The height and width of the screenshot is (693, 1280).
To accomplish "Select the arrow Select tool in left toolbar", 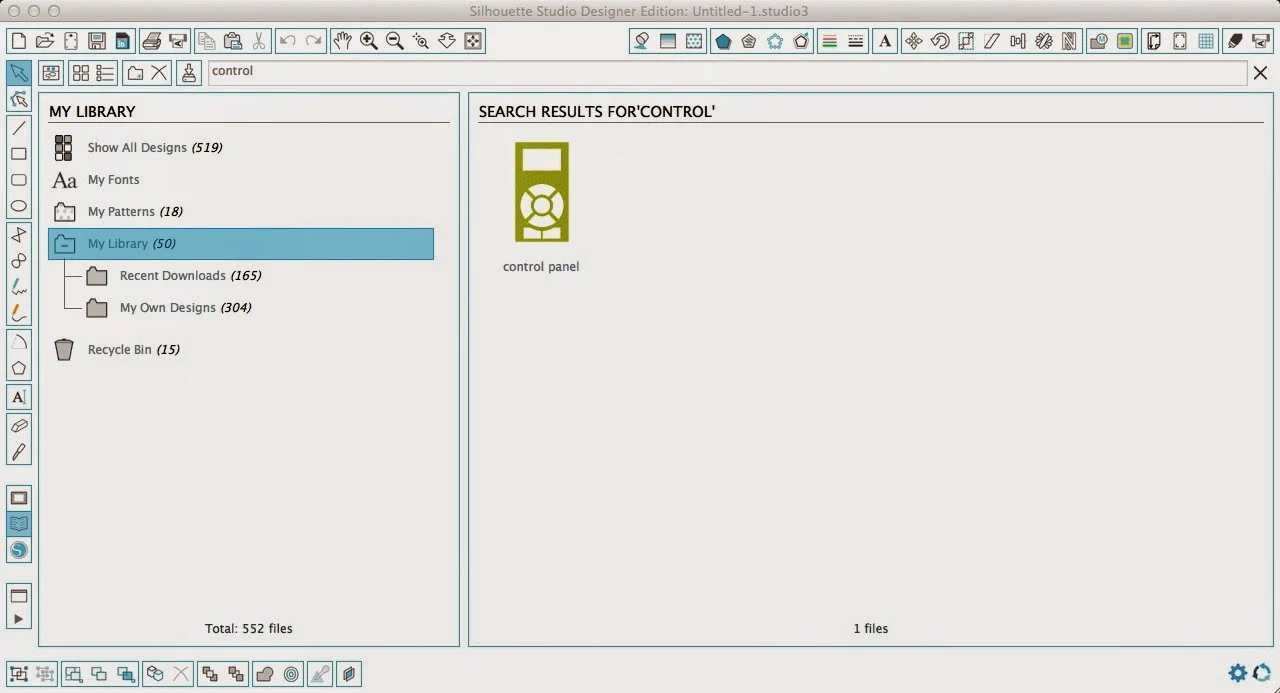I will click(x=18, y=73).
